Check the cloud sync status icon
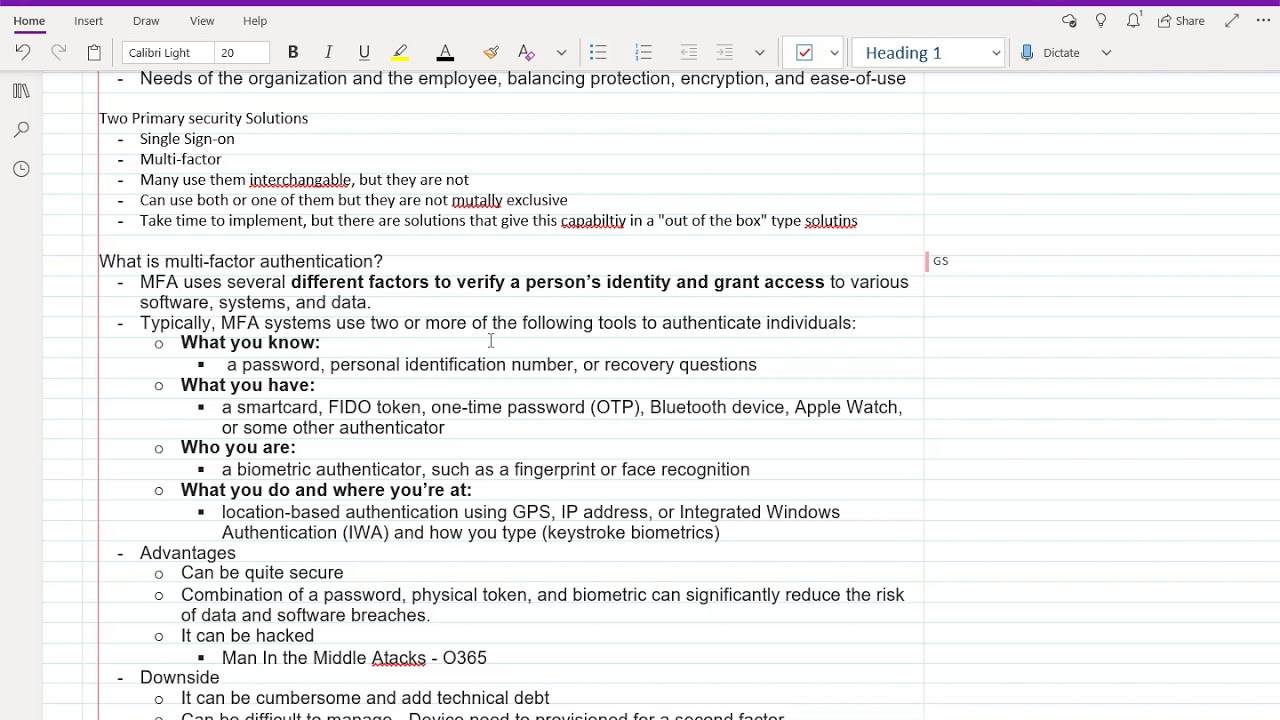Image resolution: width=1280 pixels, height=720 pixels. click(x=1069, y=20)
